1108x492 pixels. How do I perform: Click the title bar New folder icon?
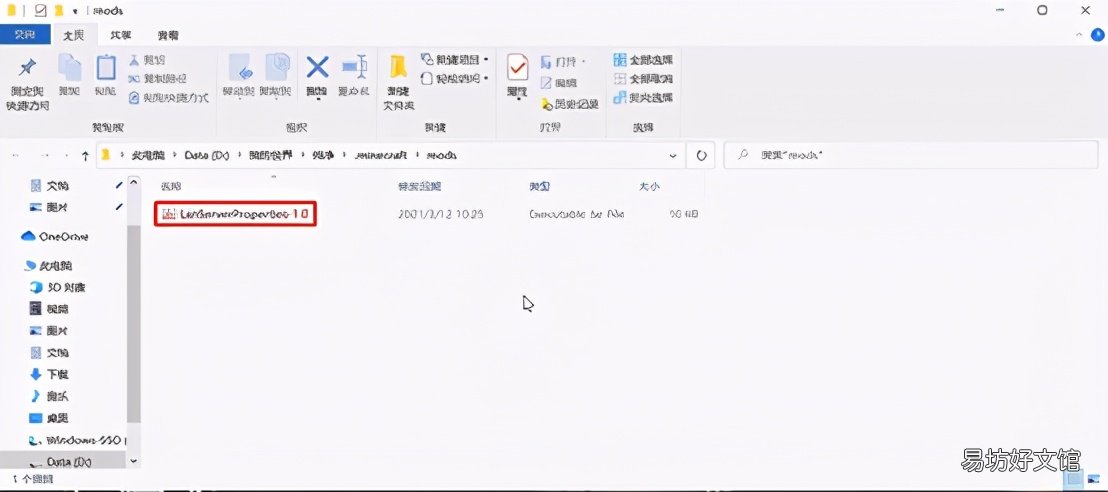click(x=58, y=10)
